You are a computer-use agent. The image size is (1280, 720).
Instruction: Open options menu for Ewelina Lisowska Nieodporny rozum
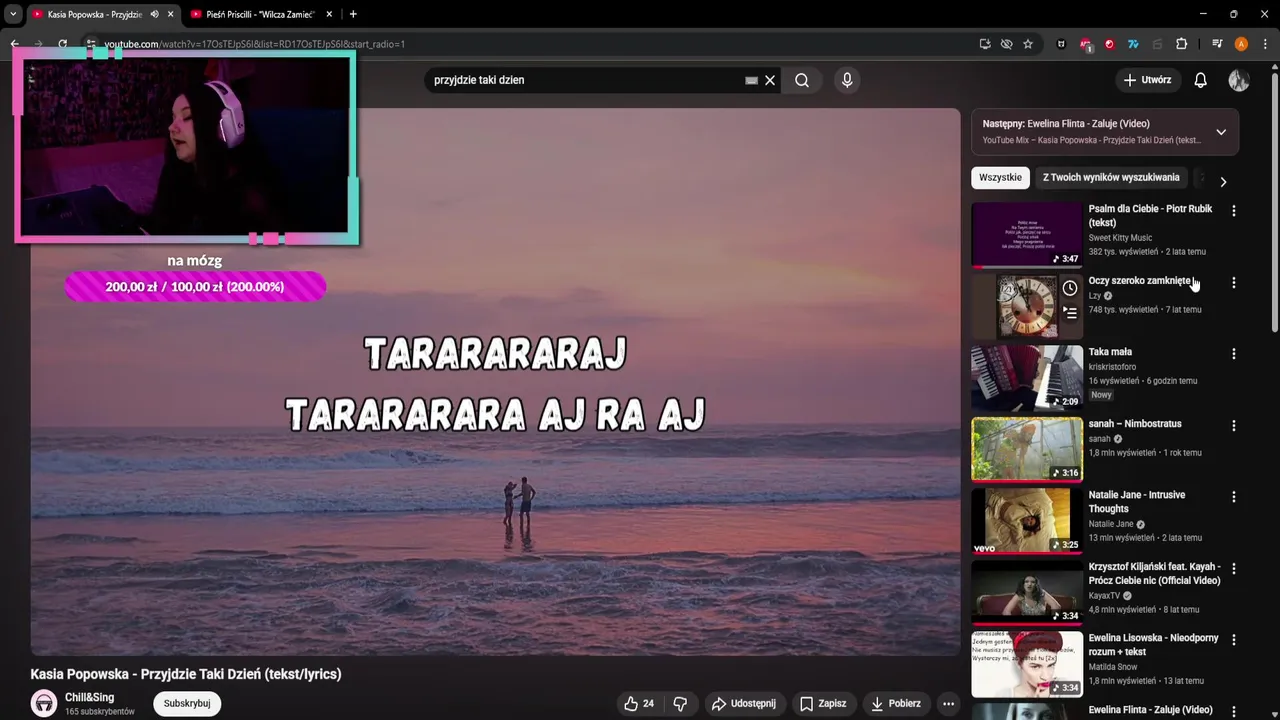point(1233,640)
